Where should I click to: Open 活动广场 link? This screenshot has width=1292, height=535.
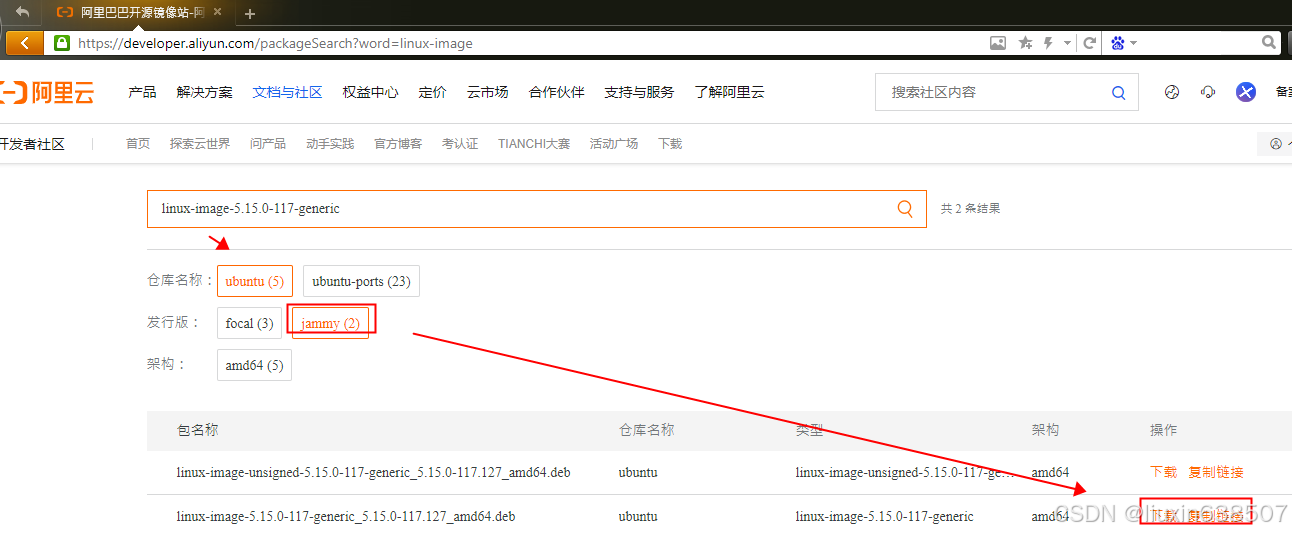(614, 144)
